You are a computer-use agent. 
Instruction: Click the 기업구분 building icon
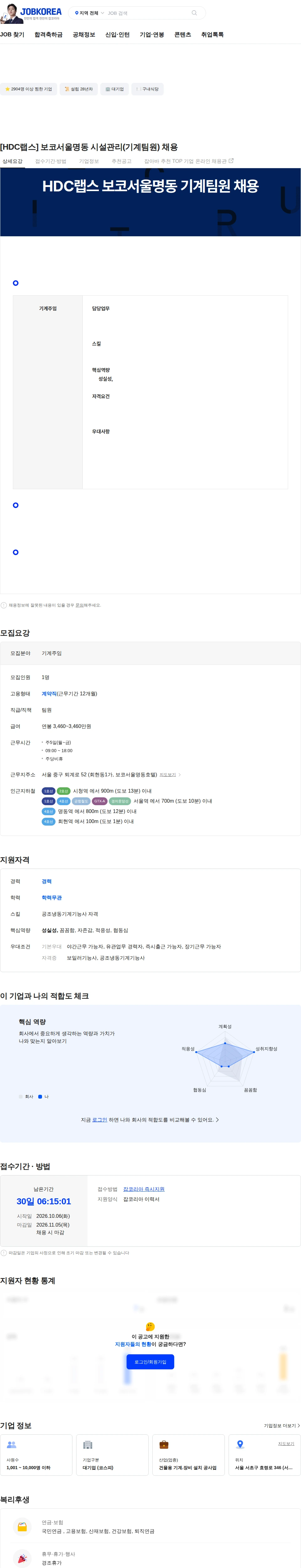point(87,1444)
